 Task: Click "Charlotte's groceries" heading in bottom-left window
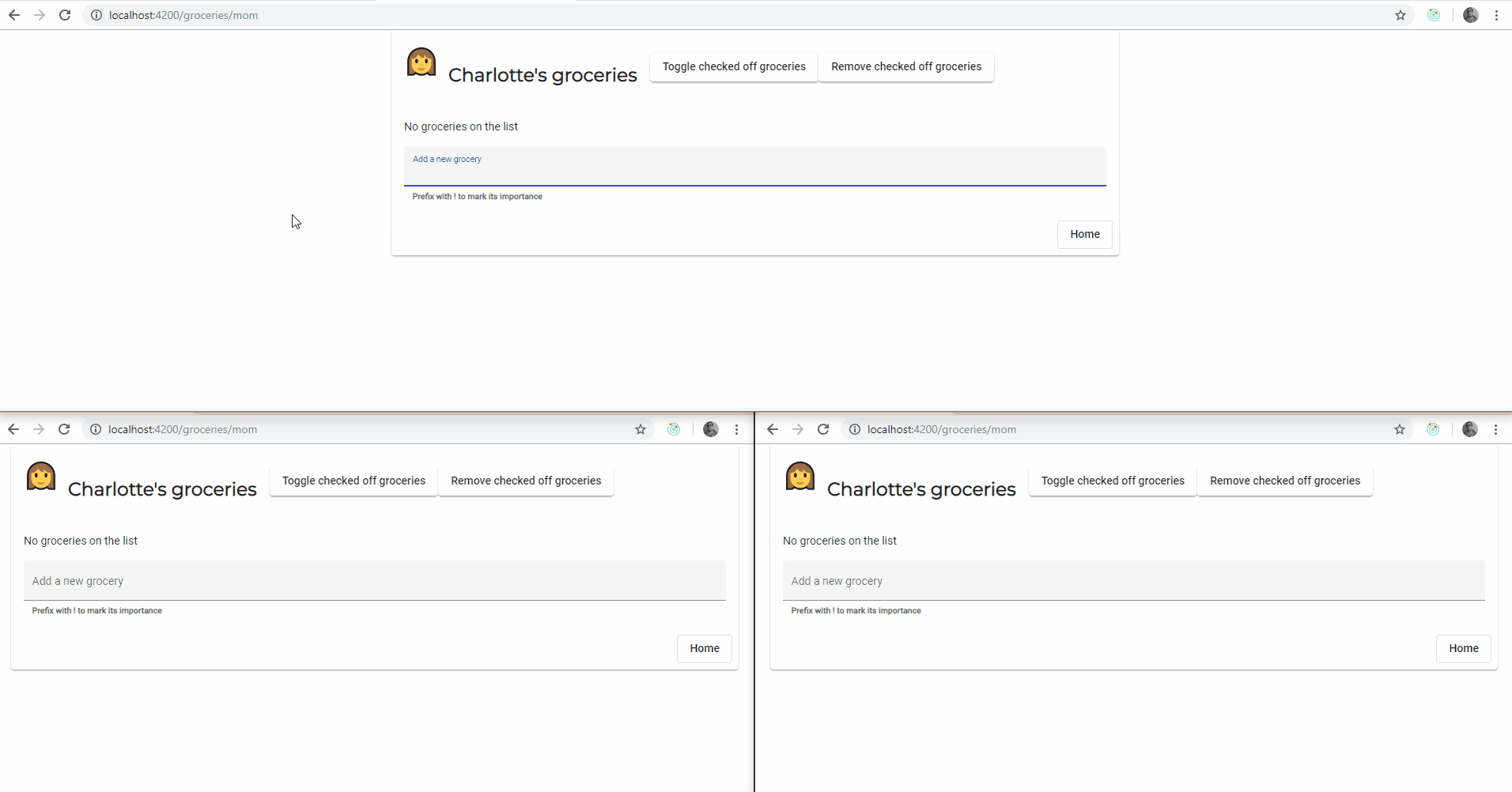click(162, 489)
